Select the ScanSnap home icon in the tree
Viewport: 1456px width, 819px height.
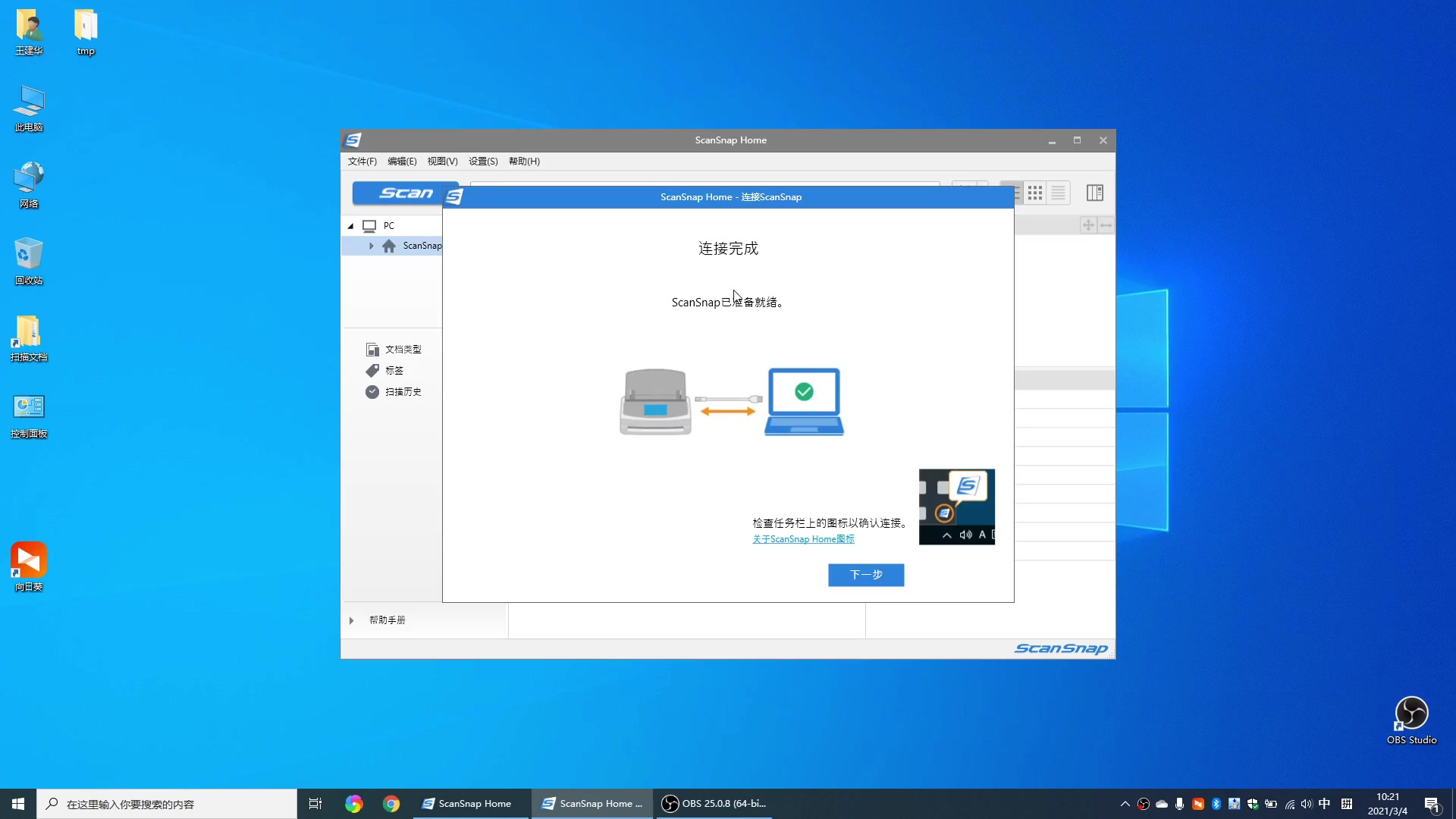[x=389, y=246]
